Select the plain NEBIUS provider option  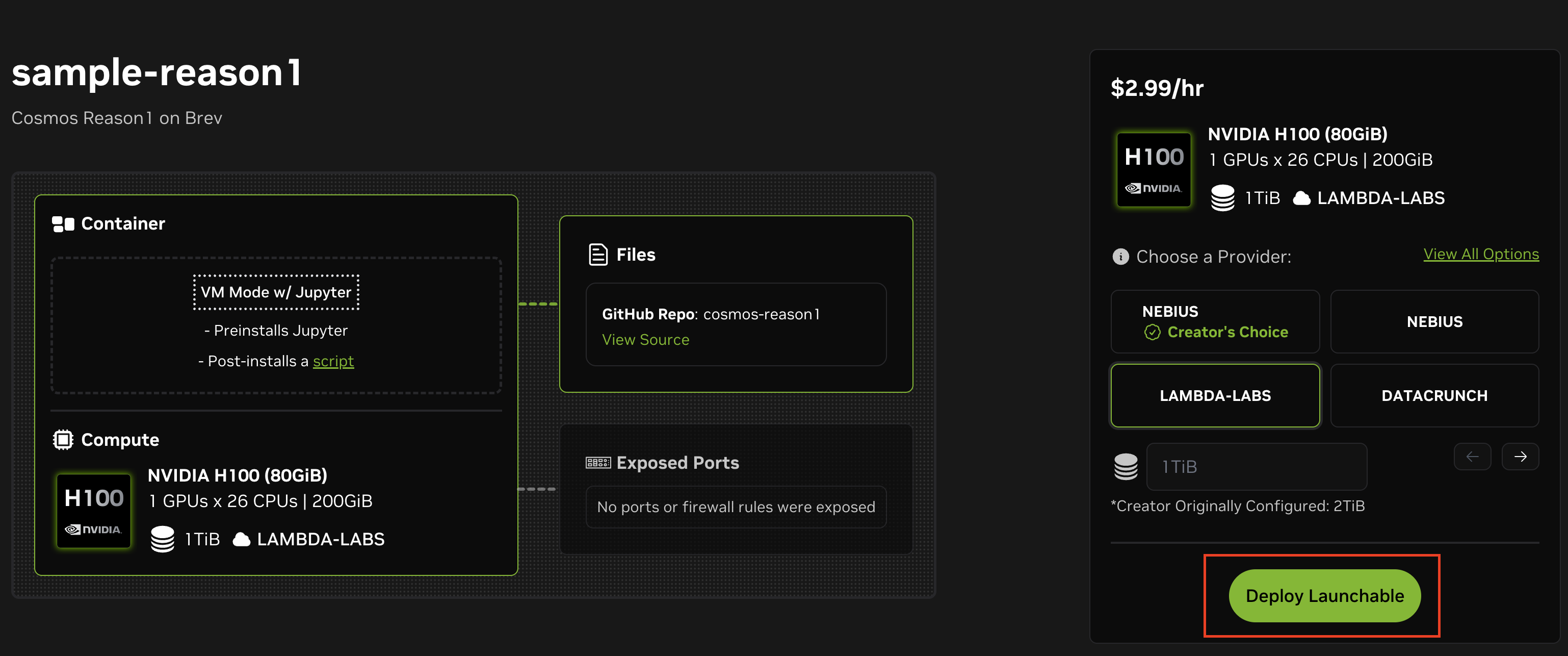click(x=1434, y=321)
